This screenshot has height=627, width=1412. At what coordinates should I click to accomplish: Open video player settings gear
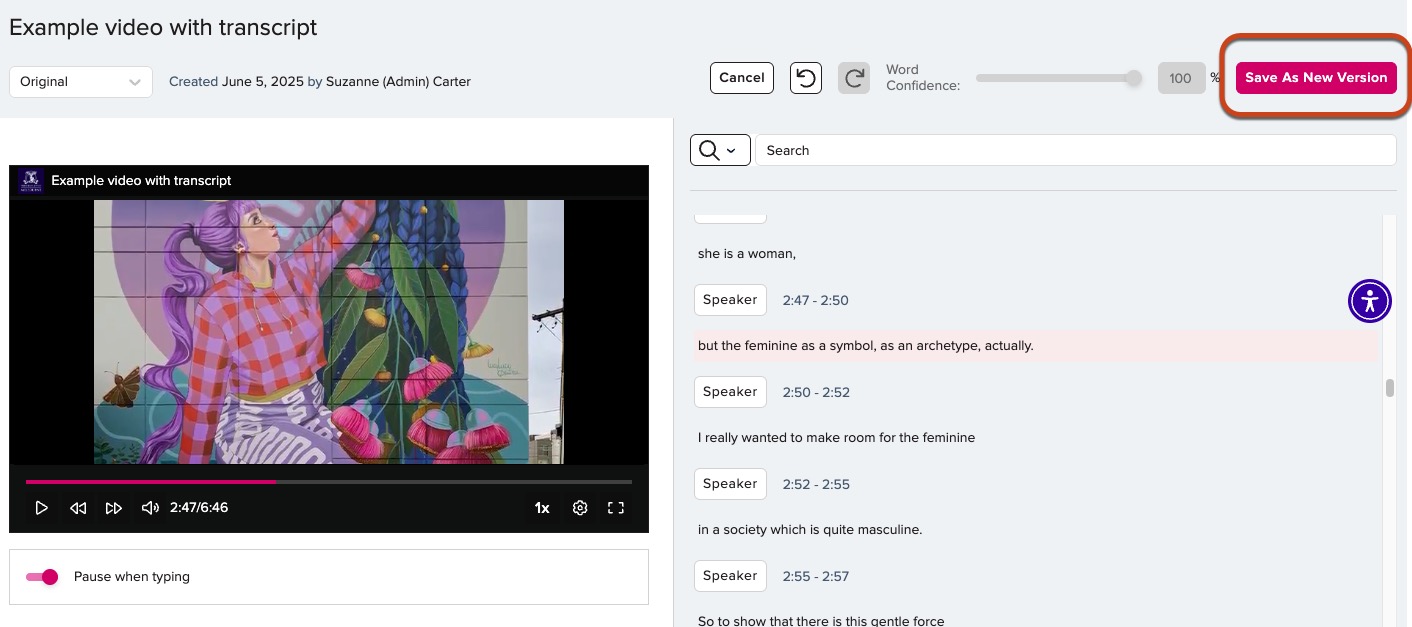[x=580, y=508]
